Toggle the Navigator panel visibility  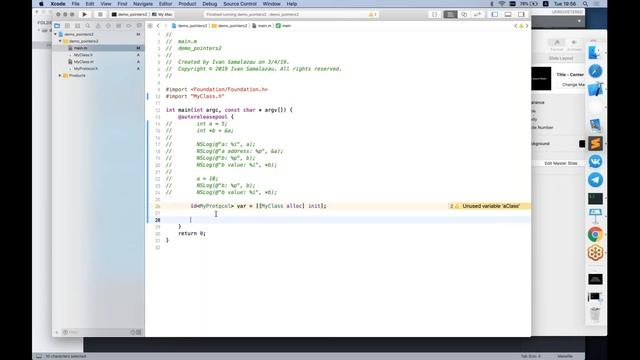(495, 14)
